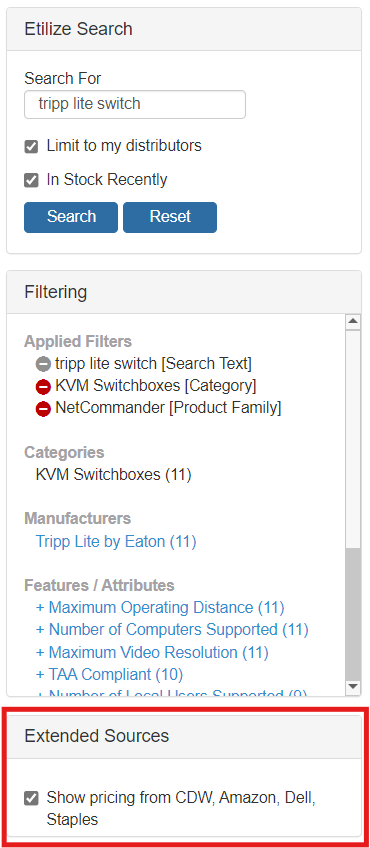Click the Filtering panel header

pos(184,292)
